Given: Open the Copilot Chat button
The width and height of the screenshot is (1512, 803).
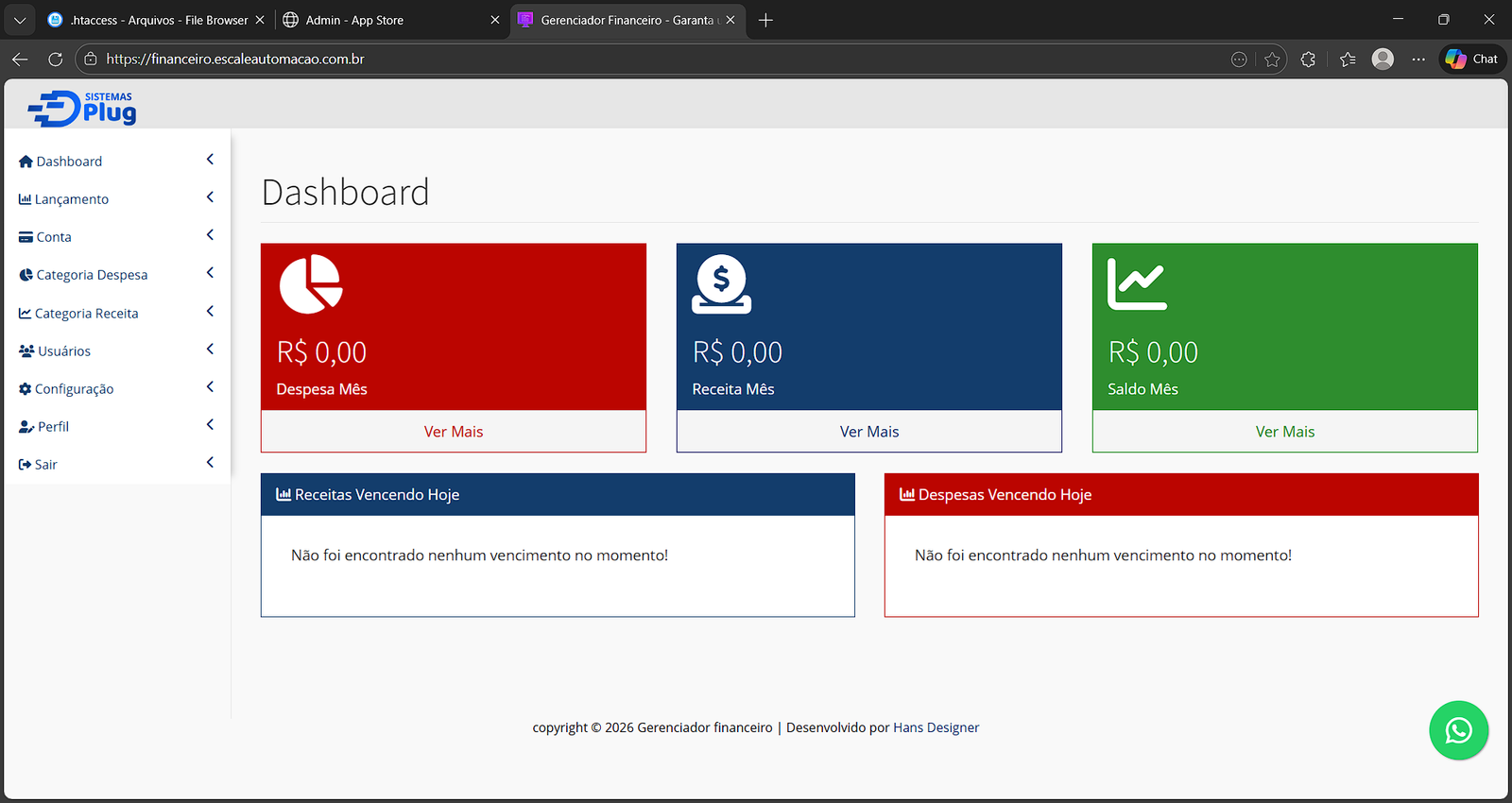Looking at the screenshot, I should tap(1472, 59).
